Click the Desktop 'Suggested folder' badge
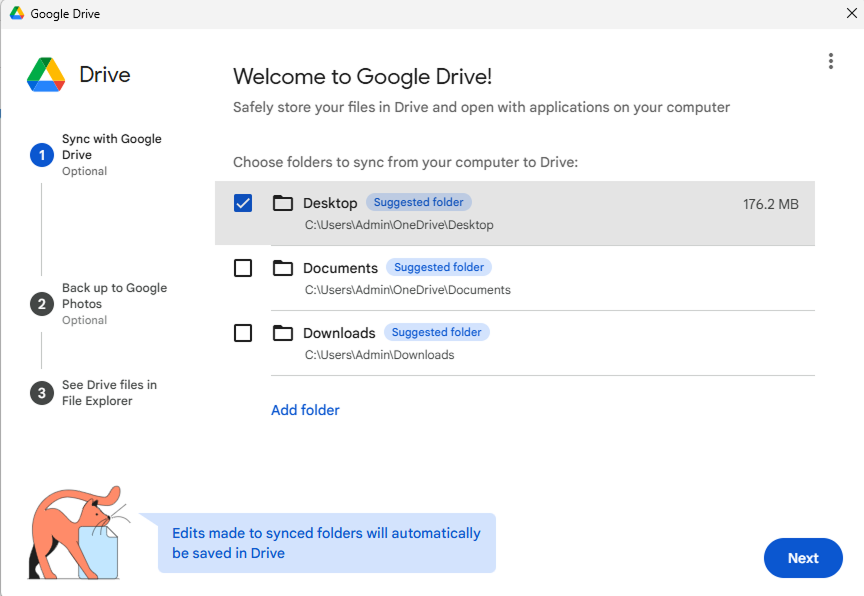This screenshot has height=596, width=864. tap(419, 202)
